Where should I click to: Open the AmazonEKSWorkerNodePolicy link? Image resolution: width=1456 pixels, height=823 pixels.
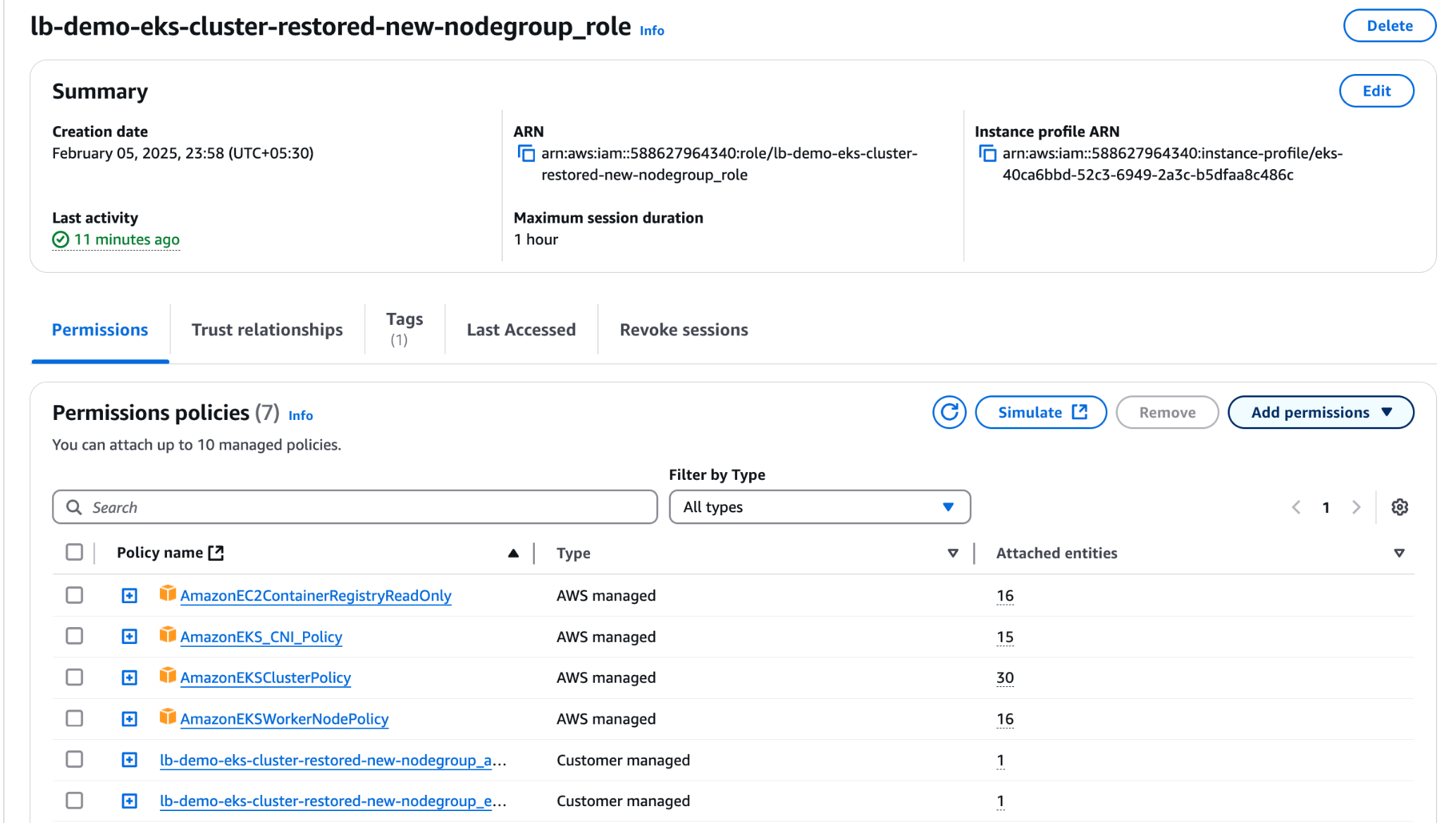coord(285,719)
